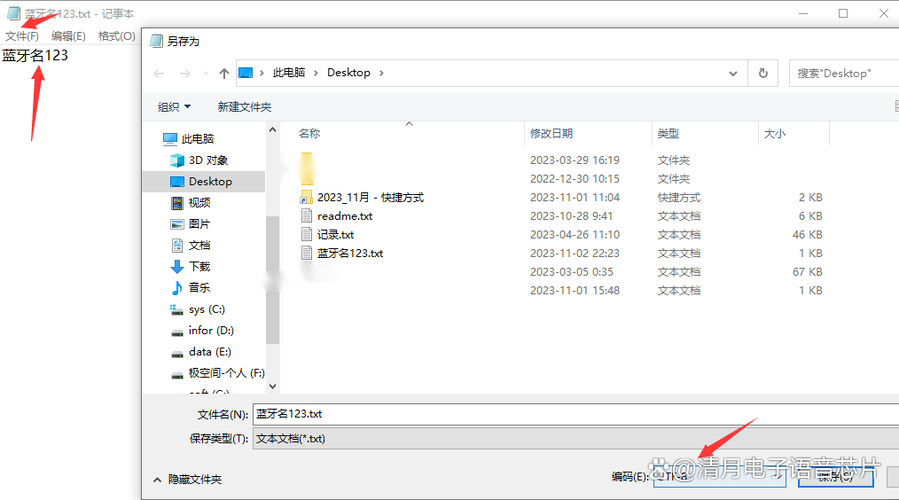
Task: Open the 文件(F) menu in Notepad
Action: (x=22, y=36)
